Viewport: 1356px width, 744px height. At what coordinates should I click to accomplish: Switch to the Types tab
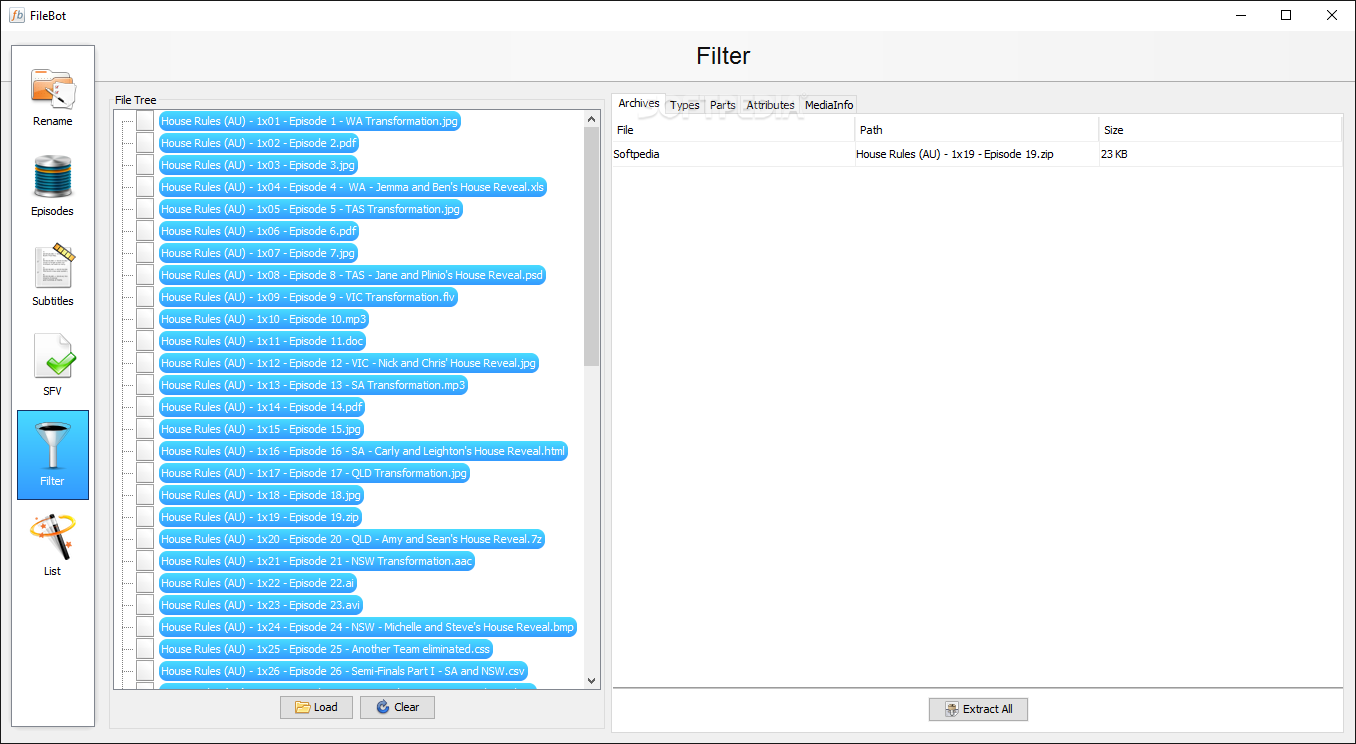click(x=685, y=105)
